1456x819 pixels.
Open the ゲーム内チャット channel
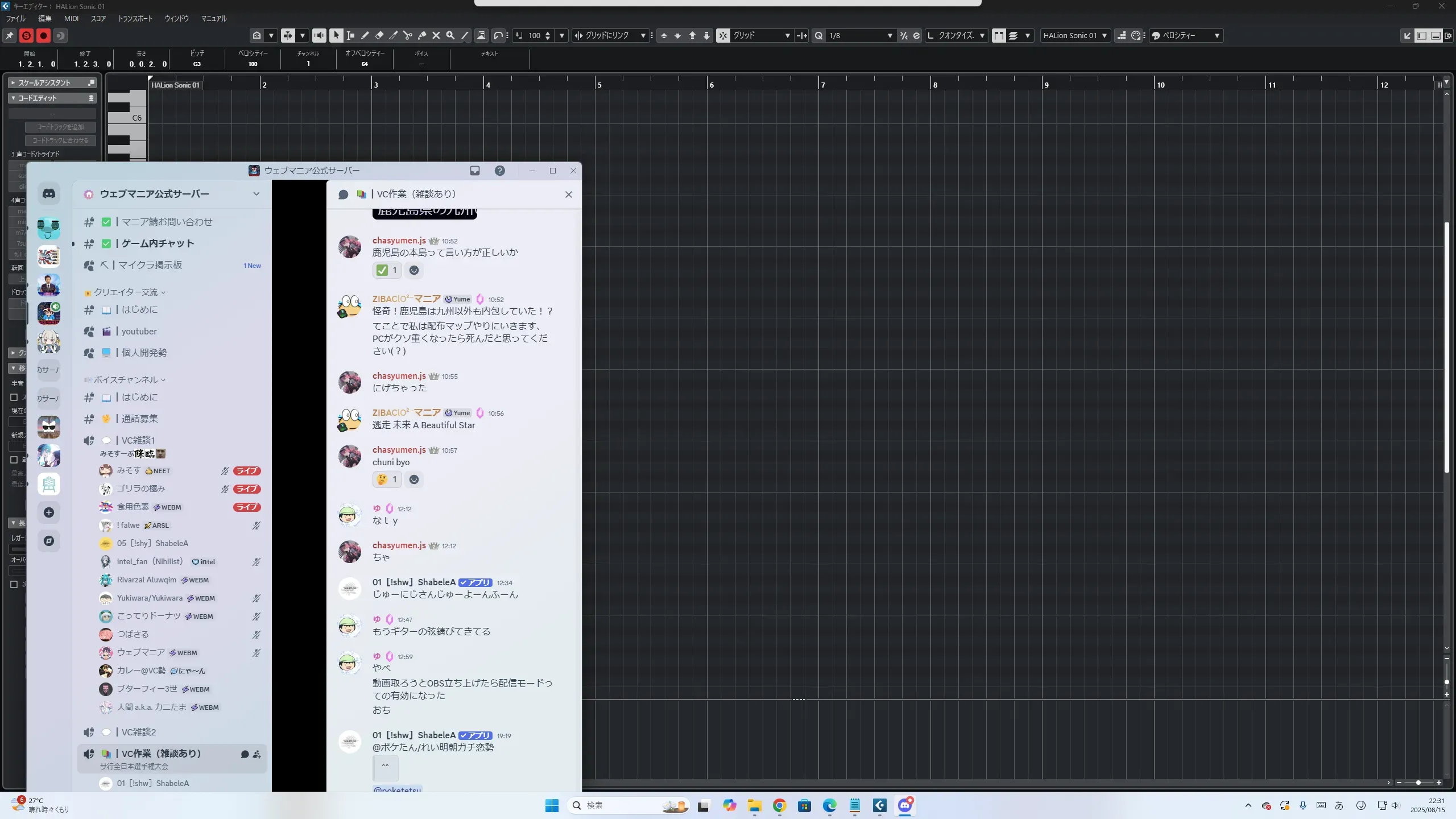coord(158,243)
